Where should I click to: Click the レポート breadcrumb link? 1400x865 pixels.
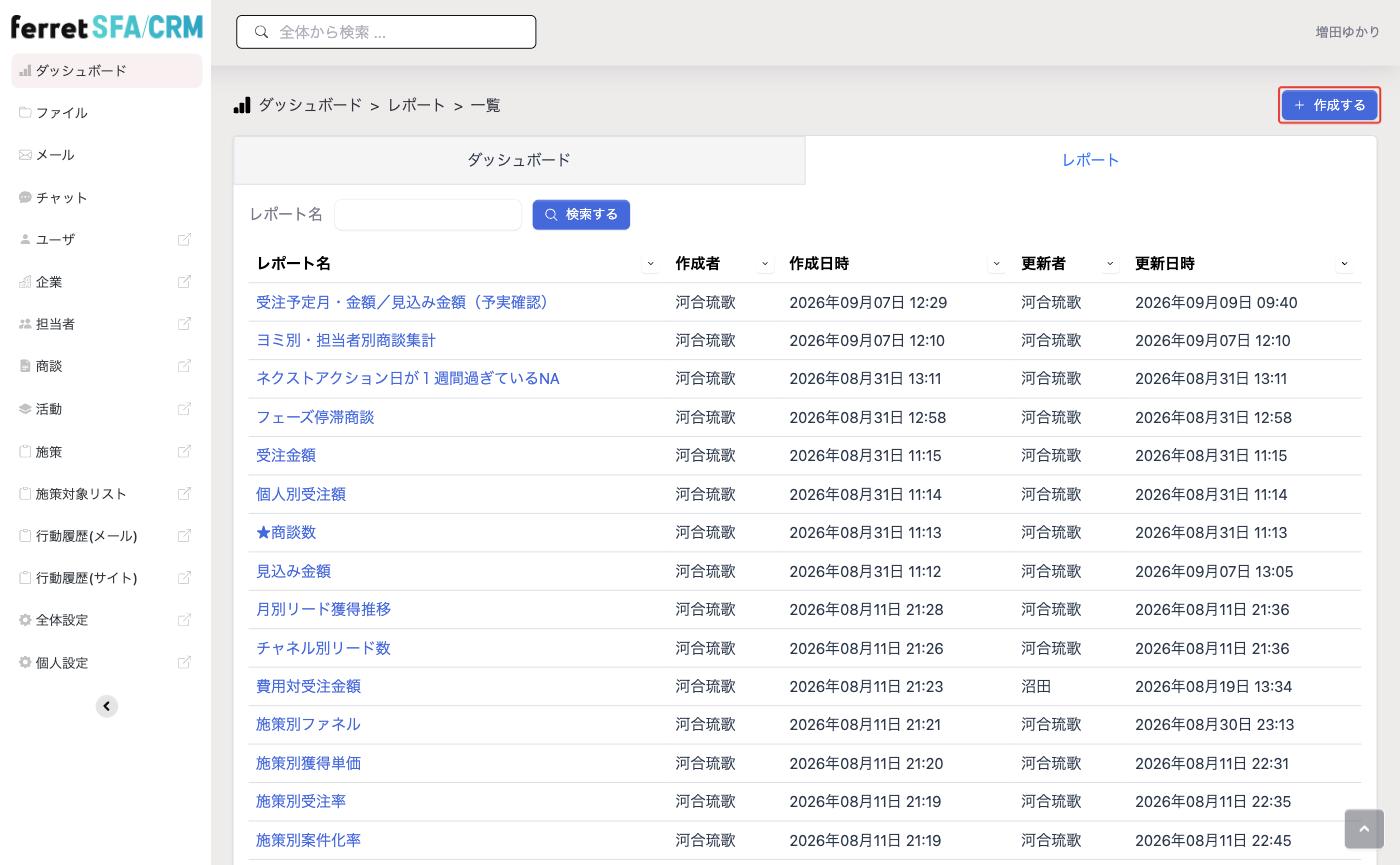tap(416, 105)
